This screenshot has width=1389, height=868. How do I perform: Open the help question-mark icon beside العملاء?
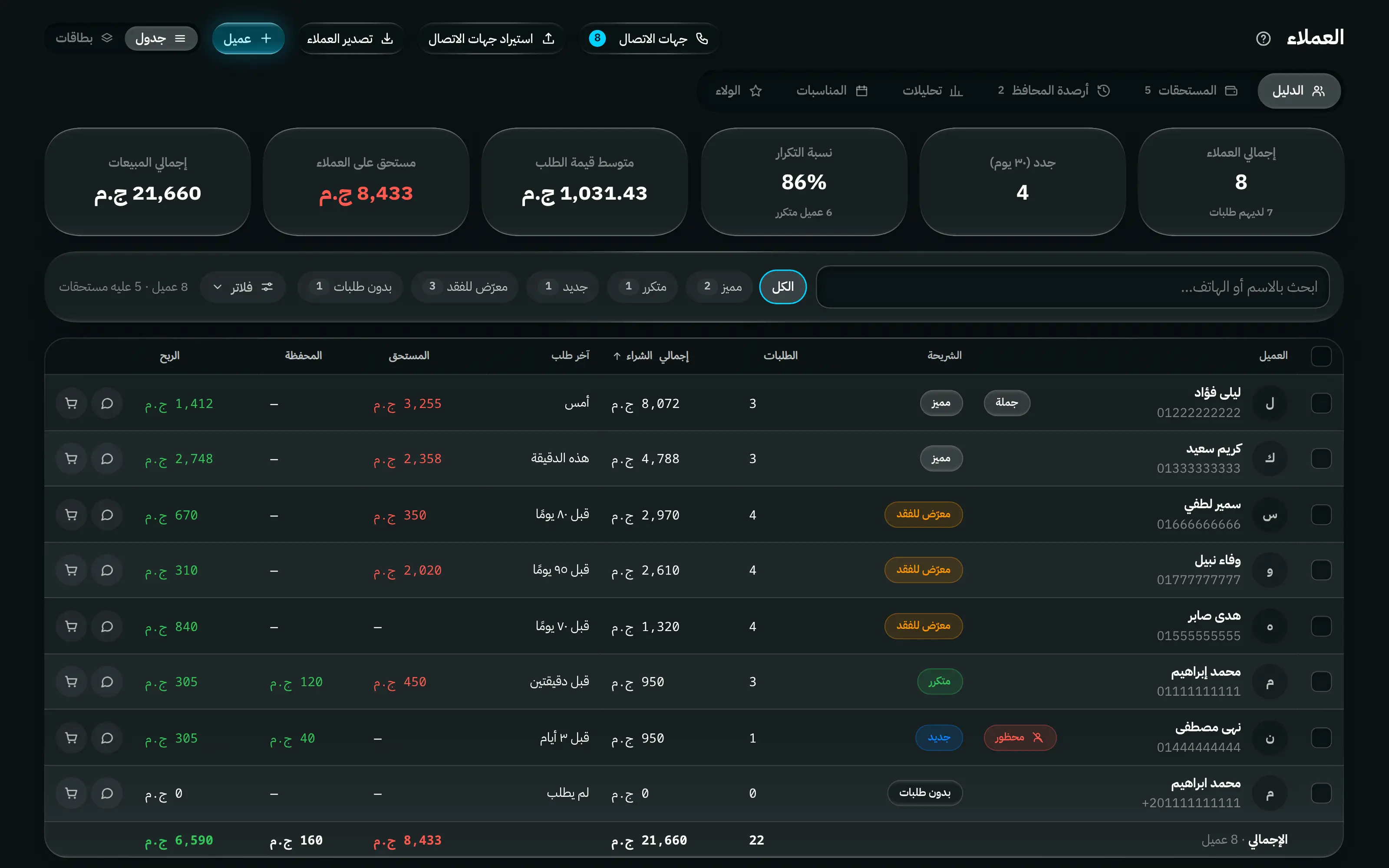[x=1263, y=39]
